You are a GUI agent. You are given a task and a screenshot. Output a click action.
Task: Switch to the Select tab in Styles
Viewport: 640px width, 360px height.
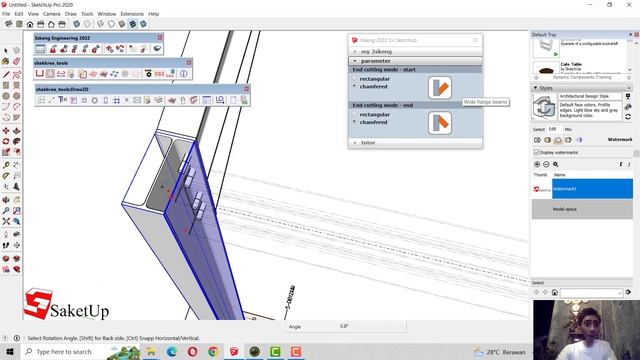point(539,129)
